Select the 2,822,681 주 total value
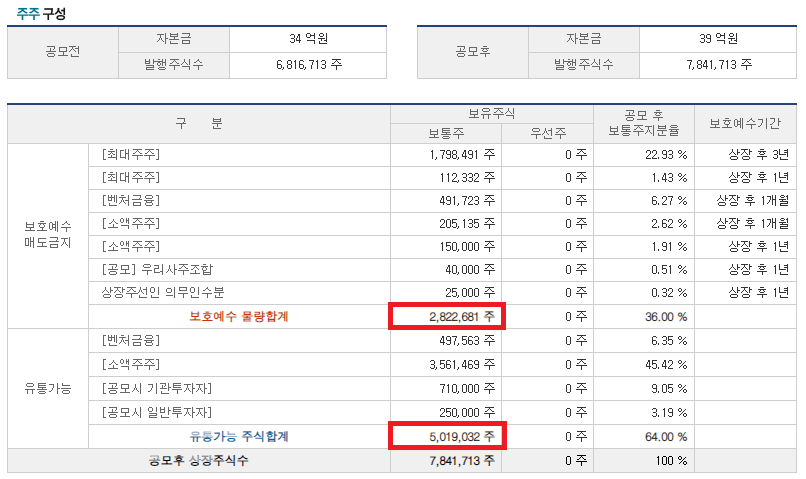Screen dimensions: 806x479 (462, 317)
